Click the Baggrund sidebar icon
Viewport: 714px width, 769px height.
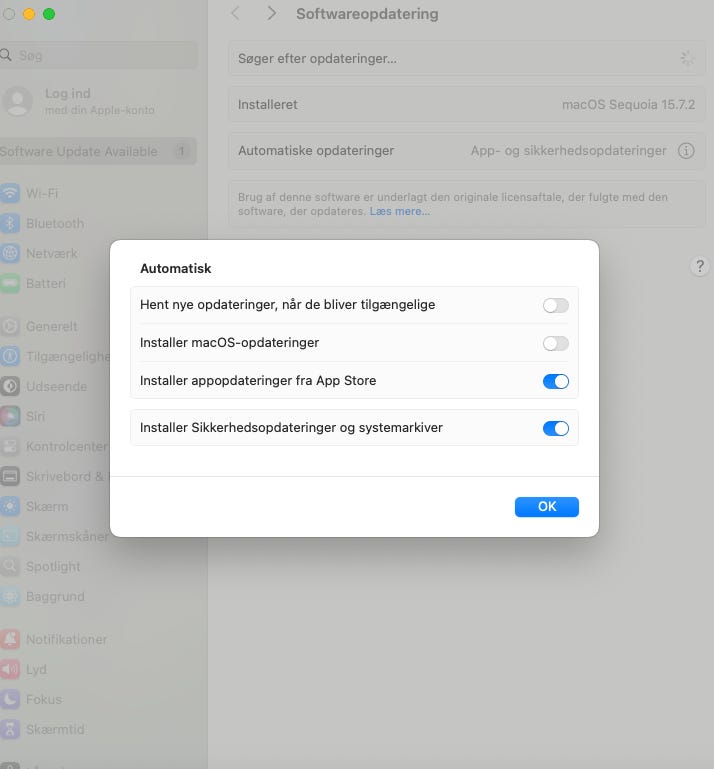click(x=10, y=596)
